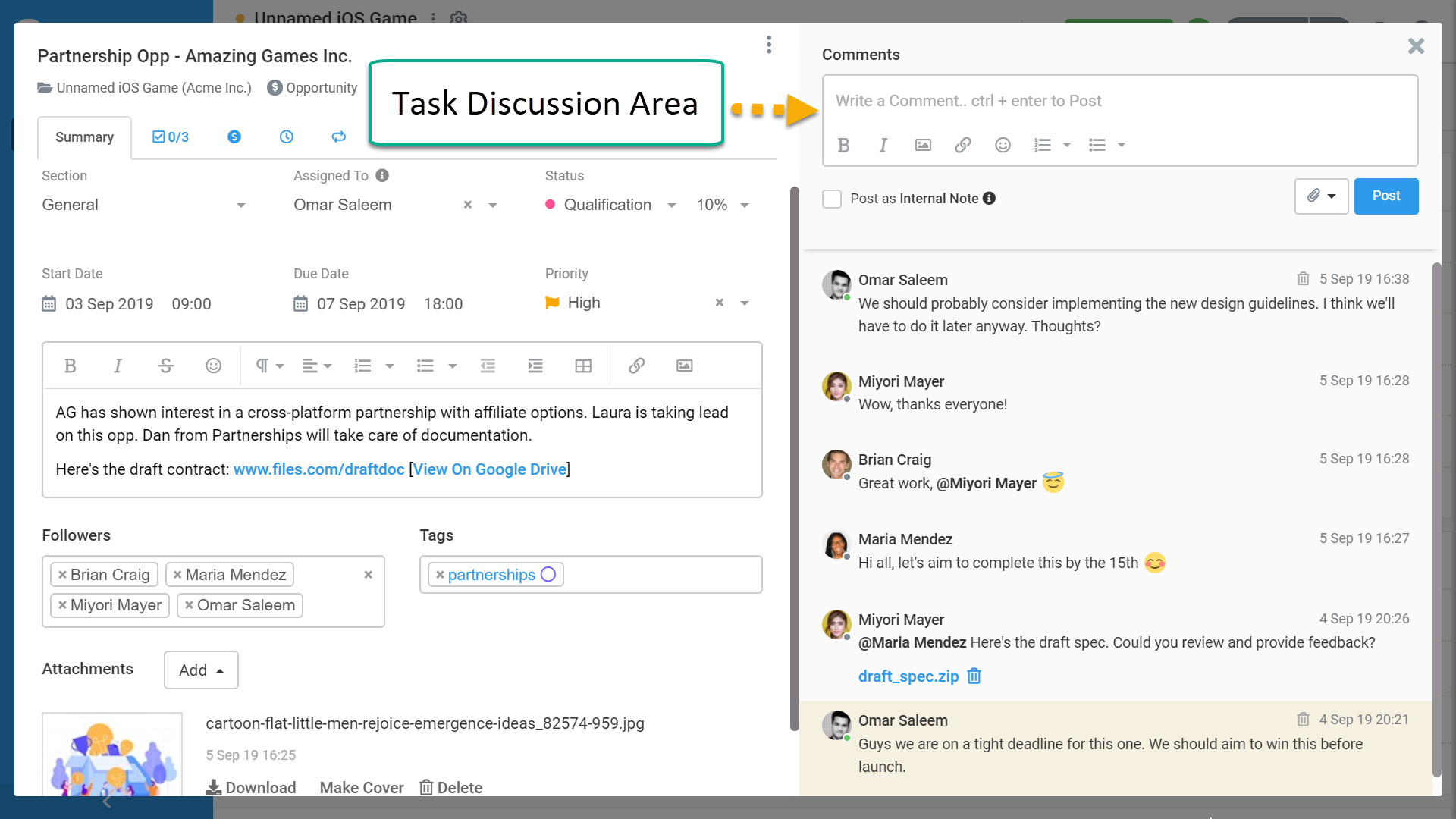Insert table in description editor
Image resolution: width=1456 pixels, height=819 pixels.
[x=583, y=366]
